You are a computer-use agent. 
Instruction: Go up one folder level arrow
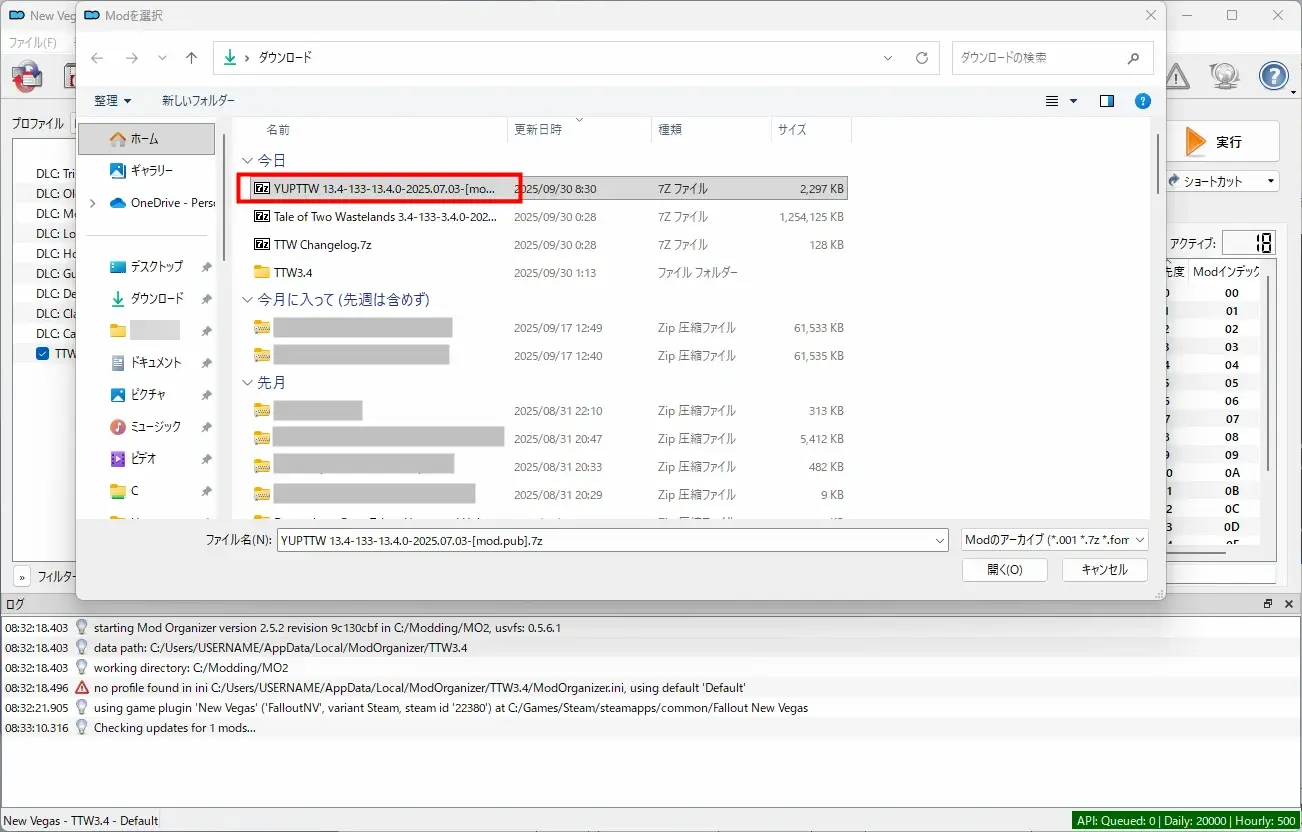192,58
